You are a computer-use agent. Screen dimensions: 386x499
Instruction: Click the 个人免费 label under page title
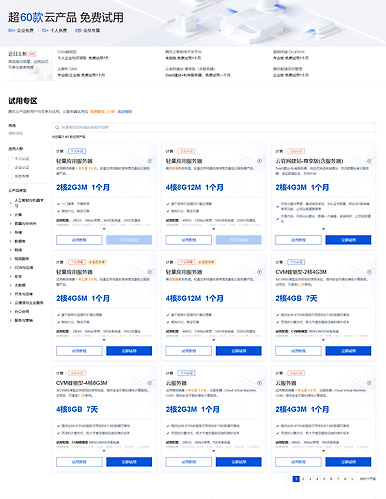click(59, 30)
